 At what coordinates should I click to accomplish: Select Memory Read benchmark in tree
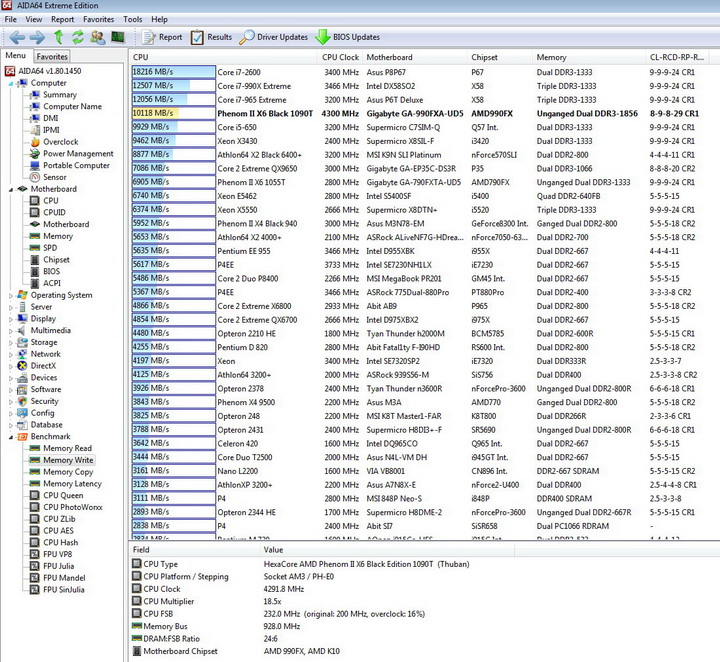click(x=67, y=448)
